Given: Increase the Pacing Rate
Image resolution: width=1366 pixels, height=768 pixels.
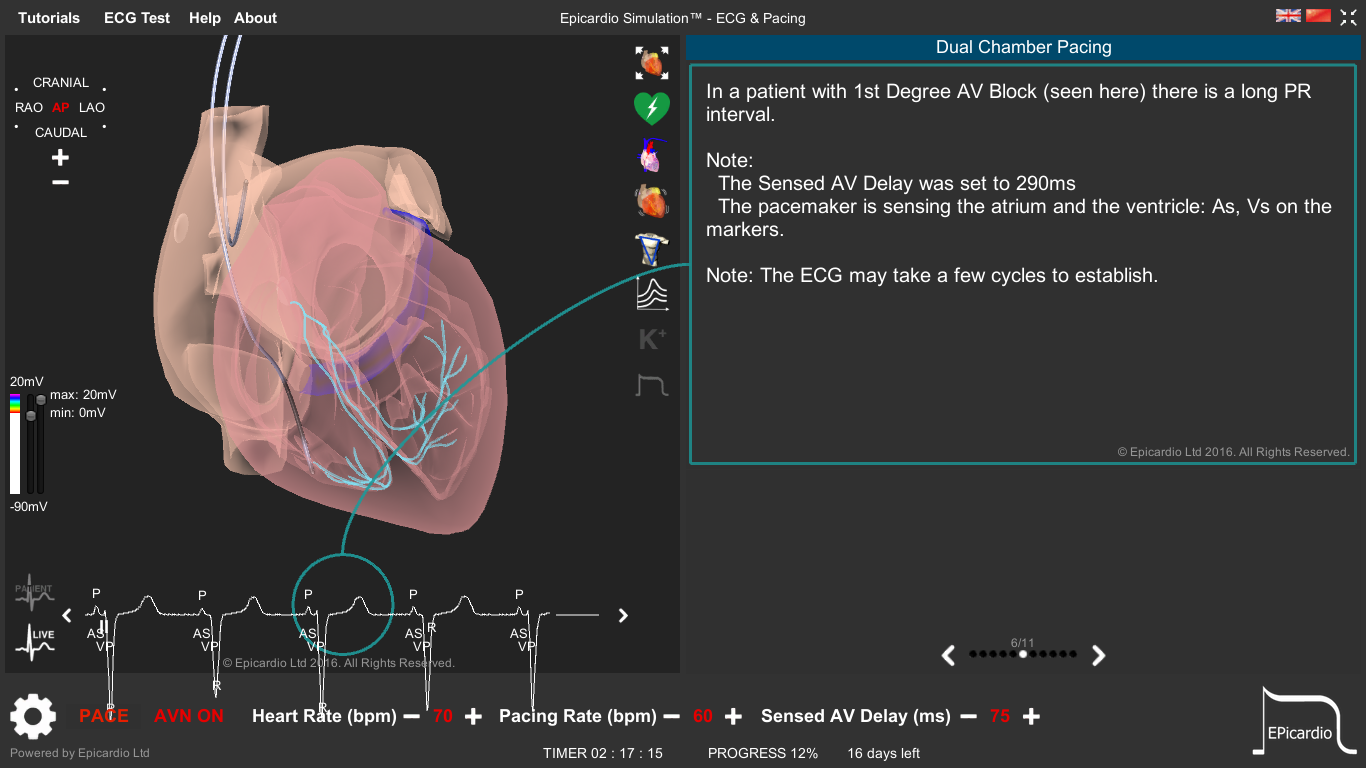Looking at the screenshot, I should [733, 716].
